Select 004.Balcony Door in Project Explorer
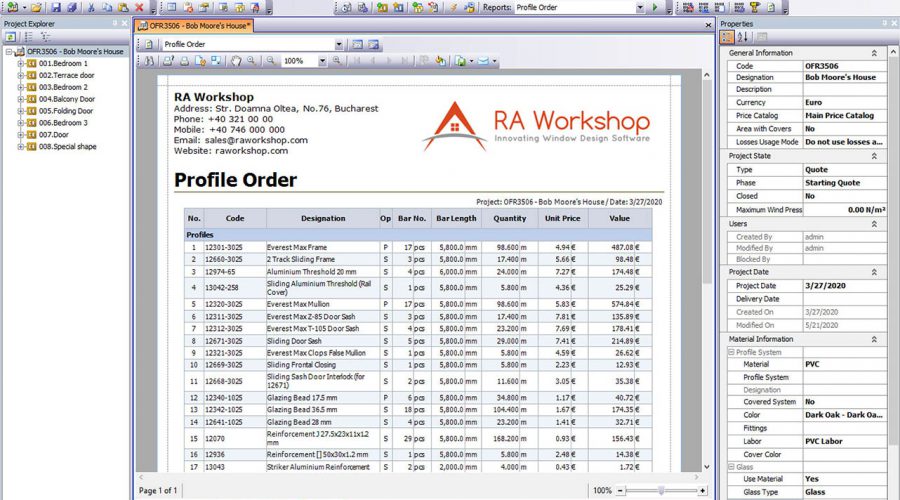900x500 pixels. pyautogui.click(x=67, y=99)
